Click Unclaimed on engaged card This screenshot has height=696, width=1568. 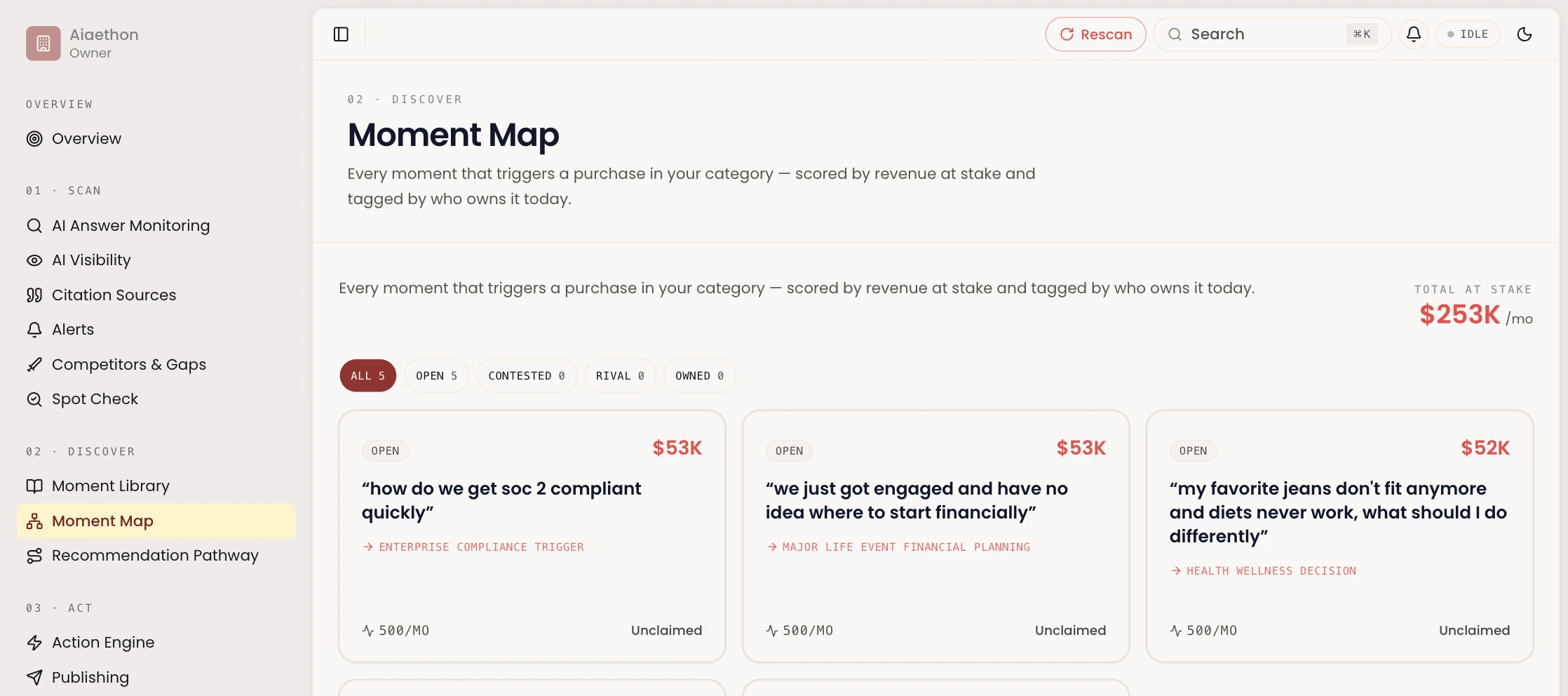1071,631
